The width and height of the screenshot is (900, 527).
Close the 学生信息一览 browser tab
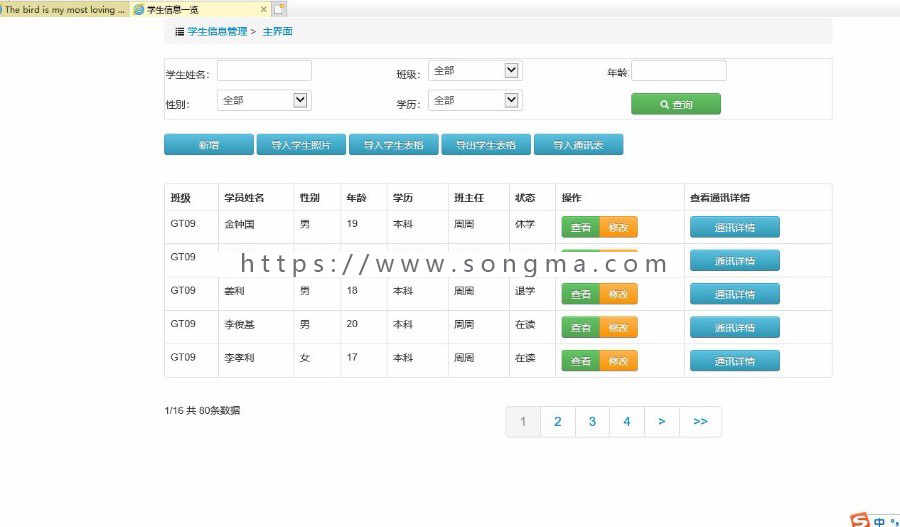click(x=263, y=9)
